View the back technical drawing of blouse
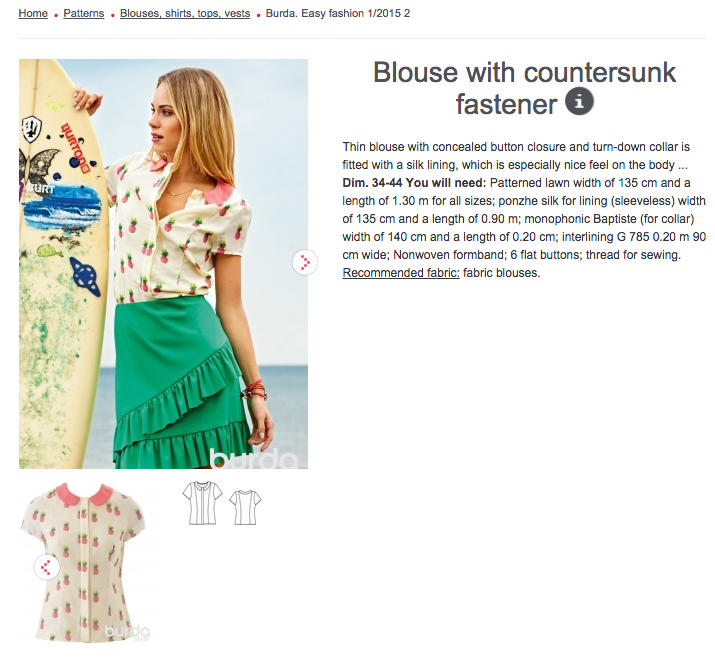This screenshot has width=715, height=660. pos(245,507)
